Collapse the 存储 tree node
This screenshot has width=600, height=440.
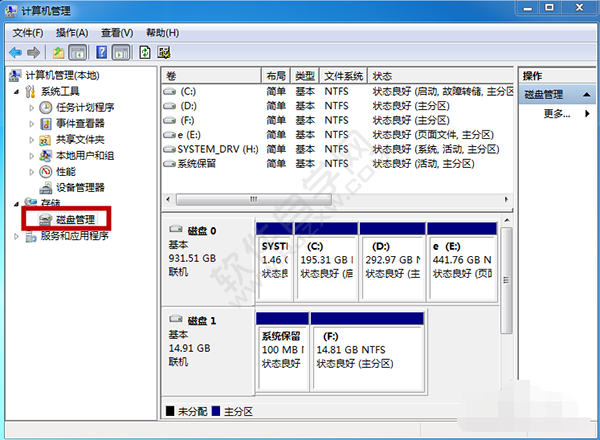pos(16,204)
